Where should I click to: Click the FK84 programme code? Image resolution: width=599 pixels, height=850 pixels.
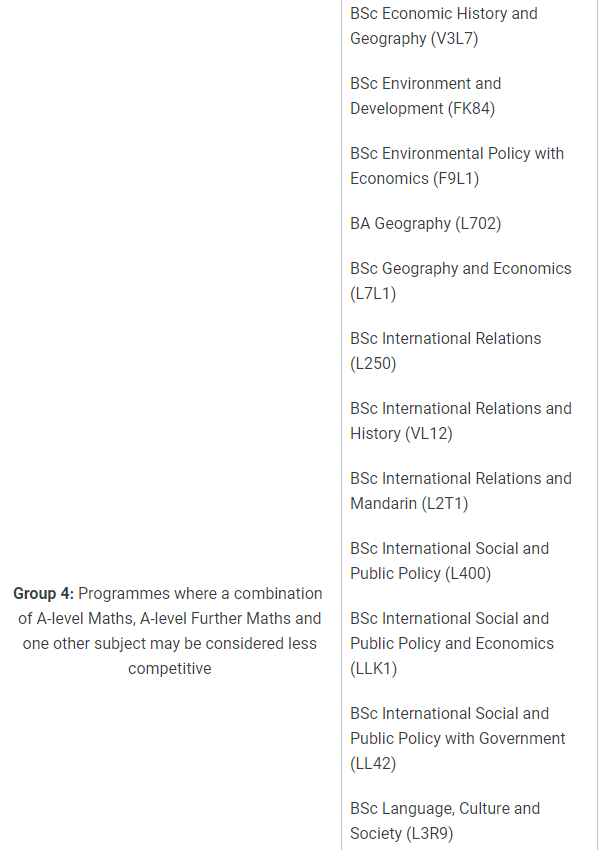coord(471,108)
